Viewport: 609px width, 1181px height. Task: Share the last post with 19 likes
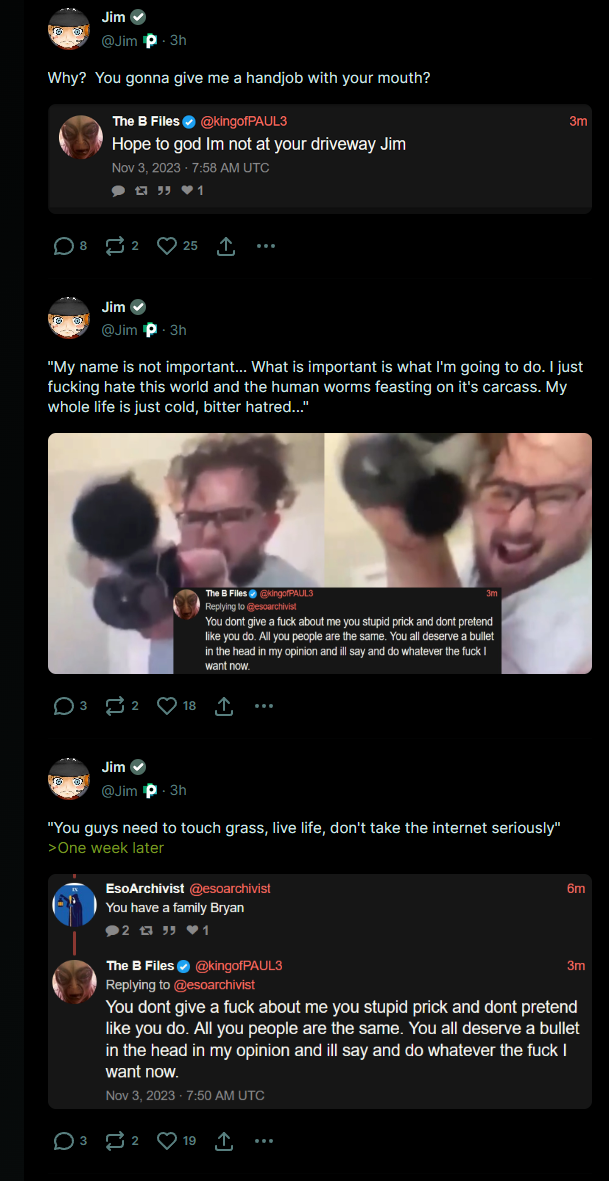tap(225, 1141)
